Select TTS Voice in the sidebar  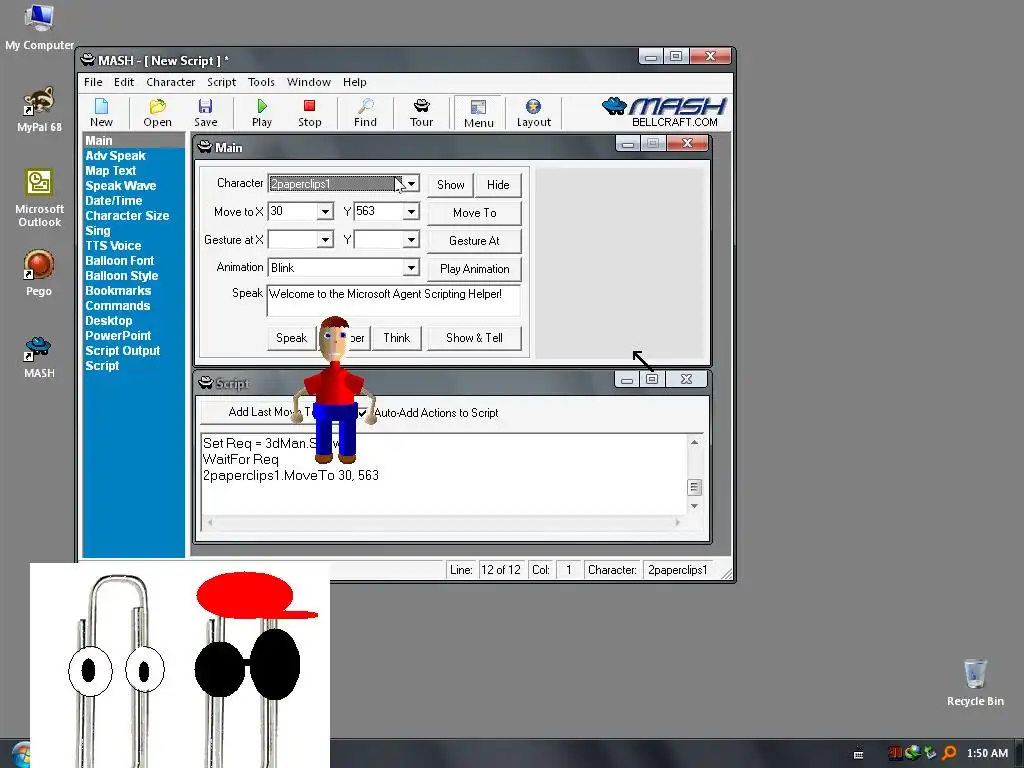coord(113,246)
